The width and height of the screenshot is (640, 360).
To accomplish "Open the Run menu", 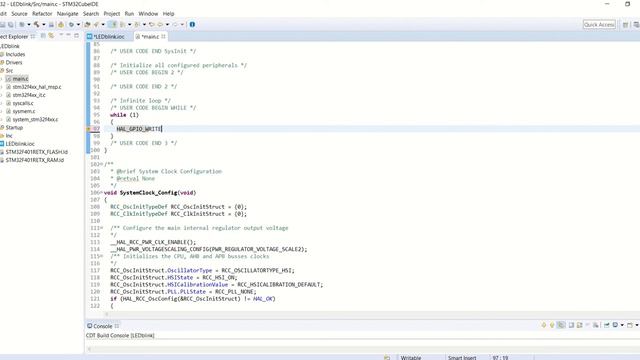I will [129, 13].
